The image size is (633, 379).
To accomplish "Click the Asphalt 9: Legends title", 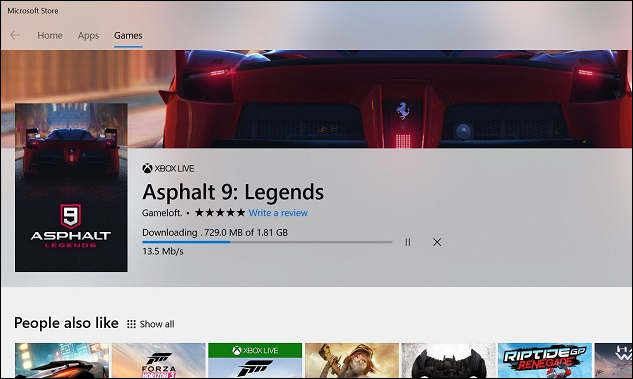I will (x=233, y=192).
